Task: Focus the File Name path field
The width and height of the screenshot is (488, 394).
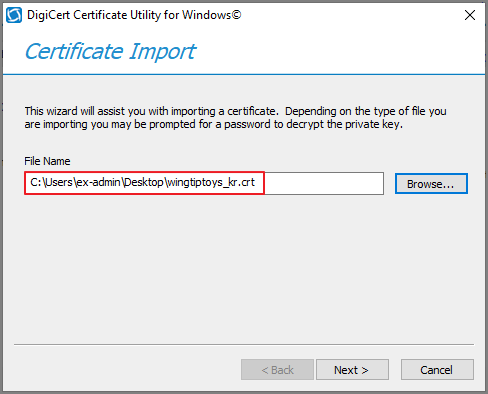Action: click(x=204, y=183)
